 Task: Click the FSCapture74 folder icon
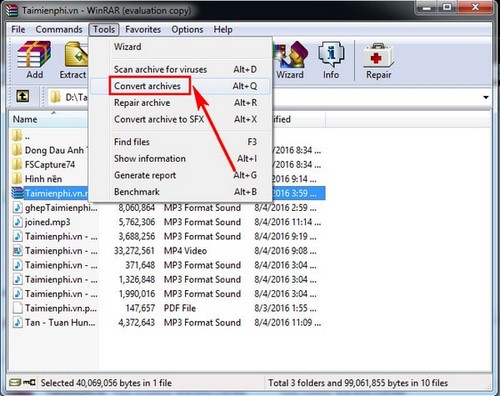17,164
